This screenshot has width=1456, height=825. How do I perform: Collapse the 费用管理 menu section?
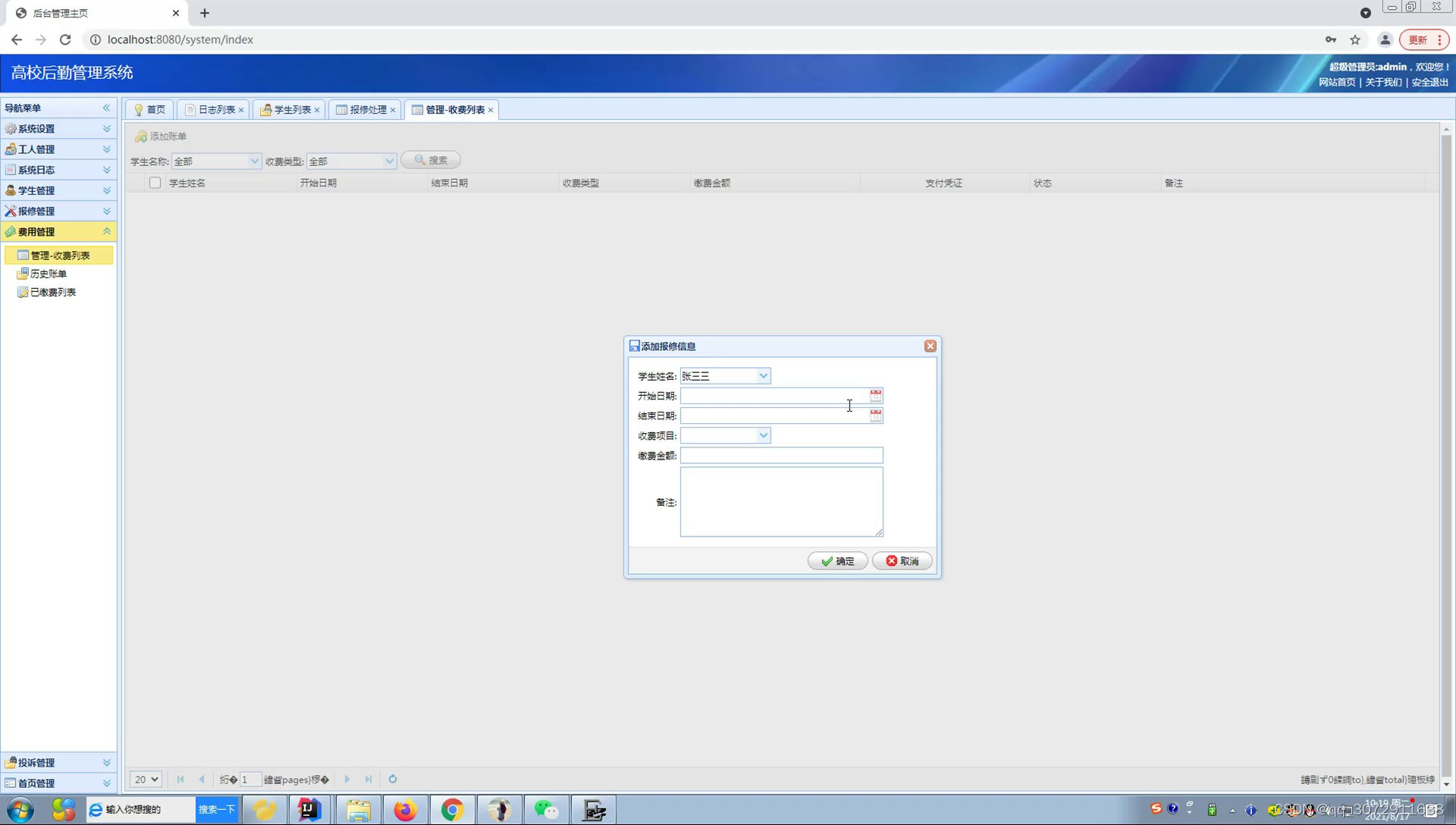58,231
